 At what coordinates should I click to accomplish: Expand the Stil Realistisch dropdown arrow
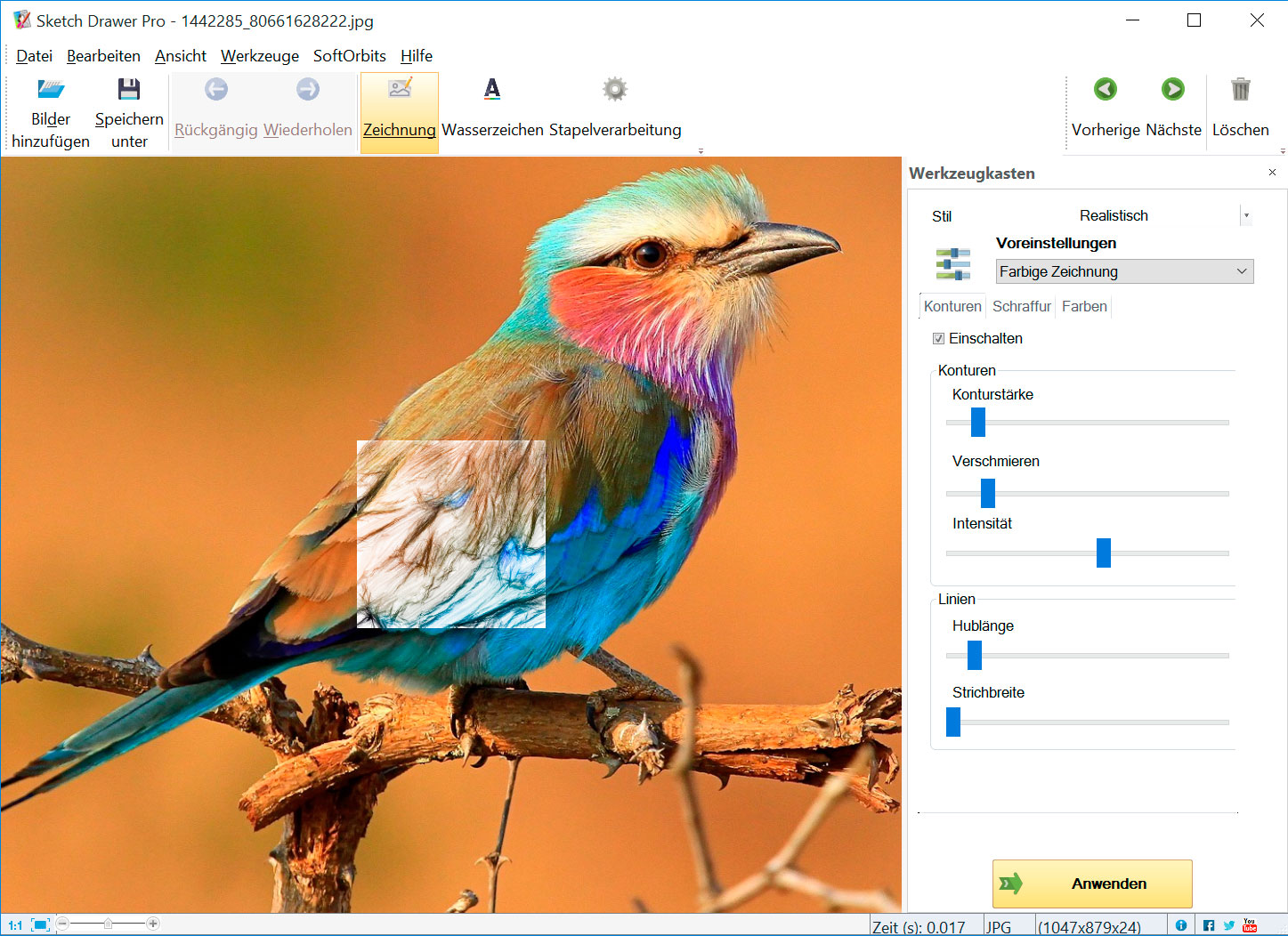coord(1246,215)
